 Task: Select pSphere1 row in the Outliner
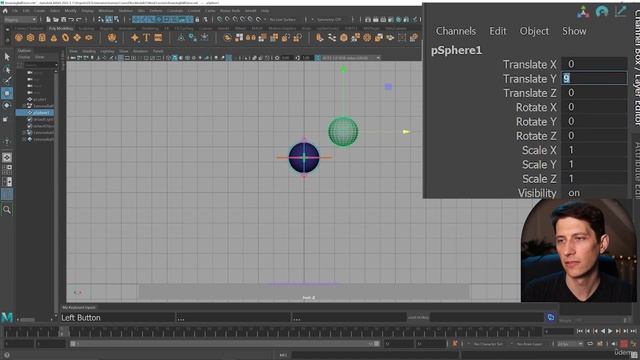[35, 113]
